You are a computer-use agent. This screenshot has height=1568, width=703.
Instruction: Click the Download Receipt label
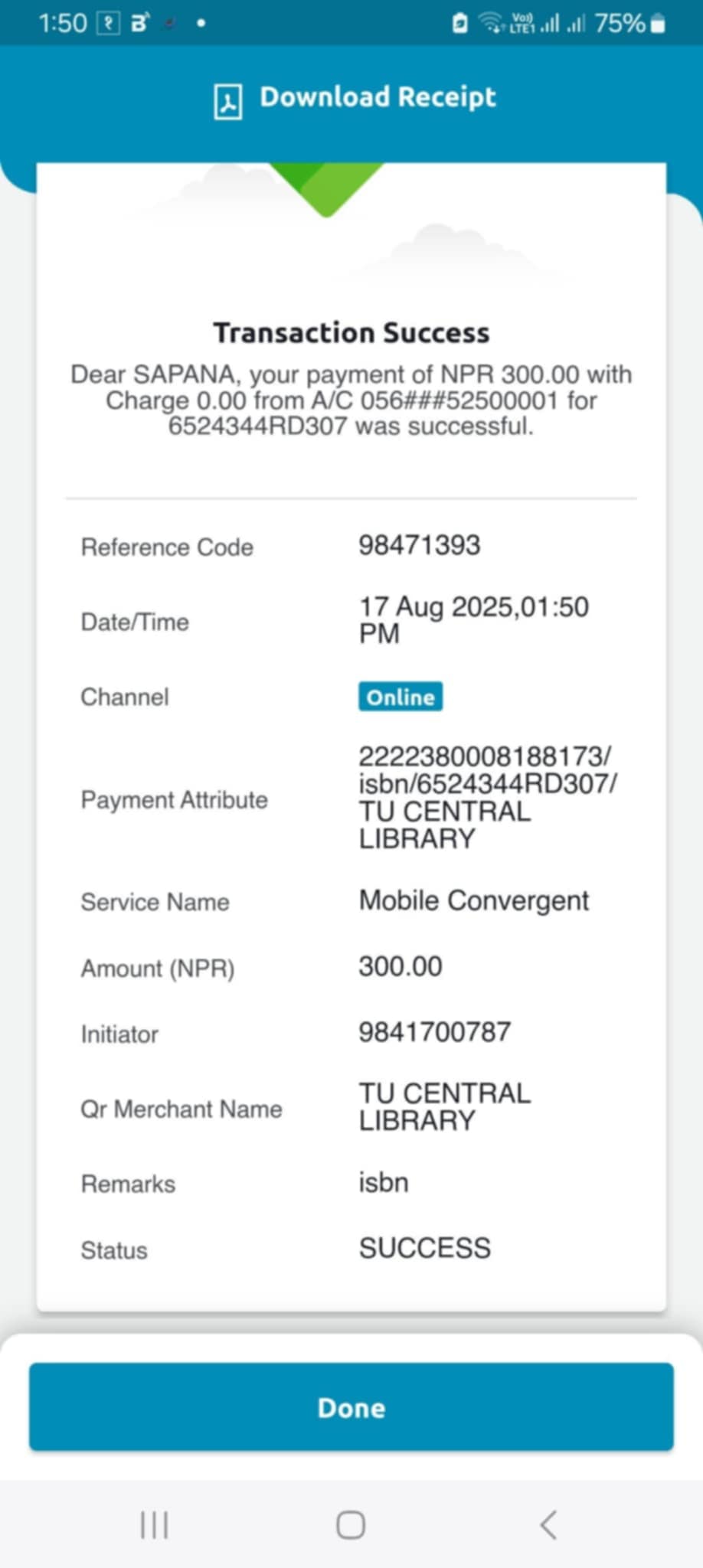click(x=378, y=97)
